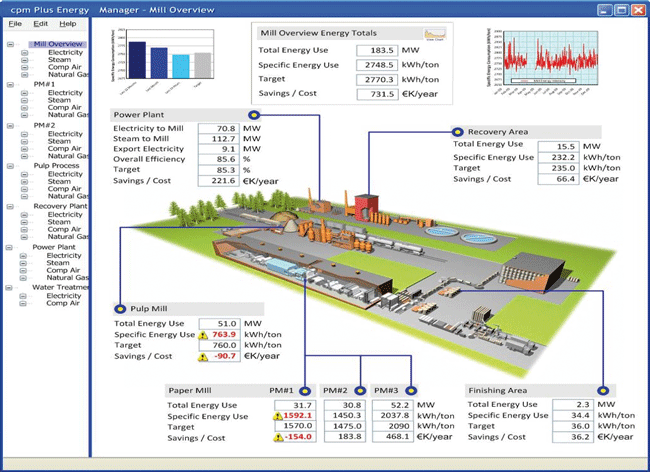650x472 pixels.
Task: Click Recovery Area Savings value 66.4
Action: (x=558, y=179)
